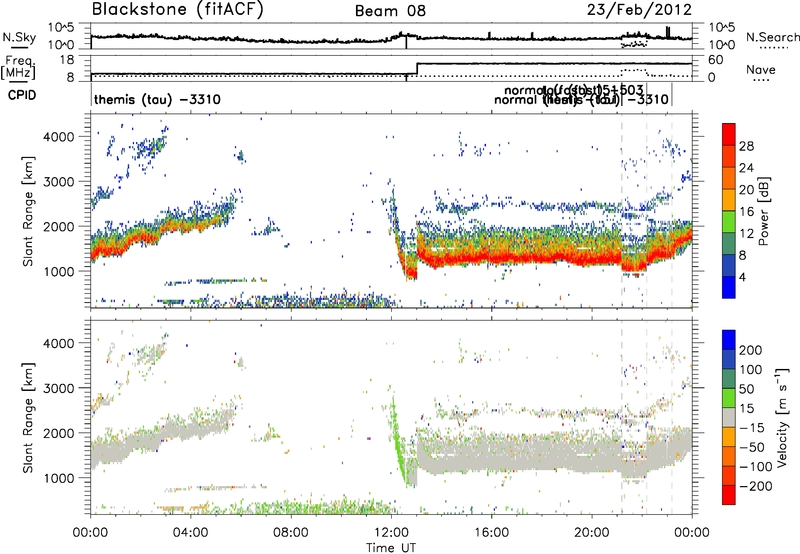Click Slant Range label of power panel
The width and height of the screenshot is (800, 554).
(28, 211)
